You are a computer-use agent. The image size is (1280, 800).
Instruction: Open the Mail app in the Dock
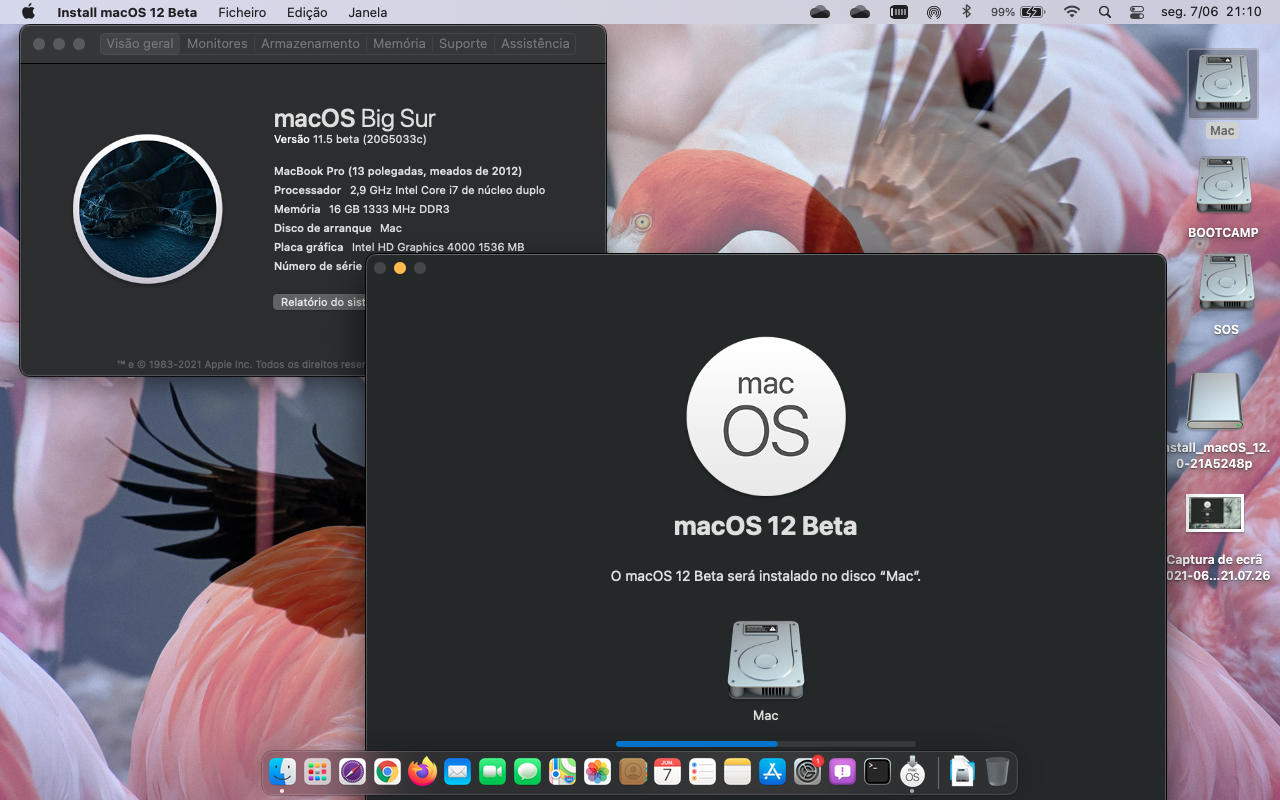[x=458, y=771]
